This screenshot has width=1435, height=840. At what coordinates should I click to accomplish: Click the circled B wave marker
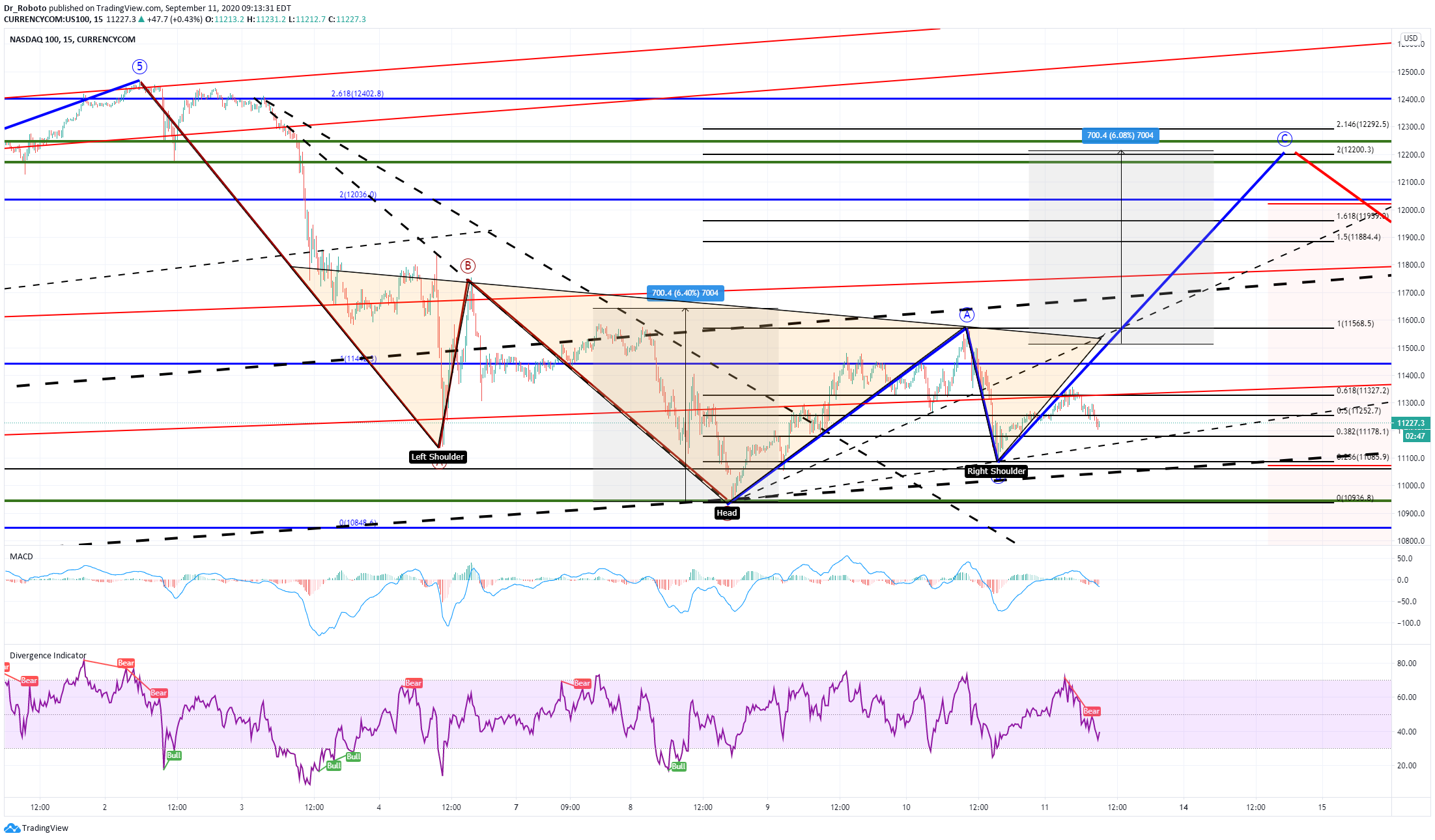pyautogui.click(x=468, y=266)
